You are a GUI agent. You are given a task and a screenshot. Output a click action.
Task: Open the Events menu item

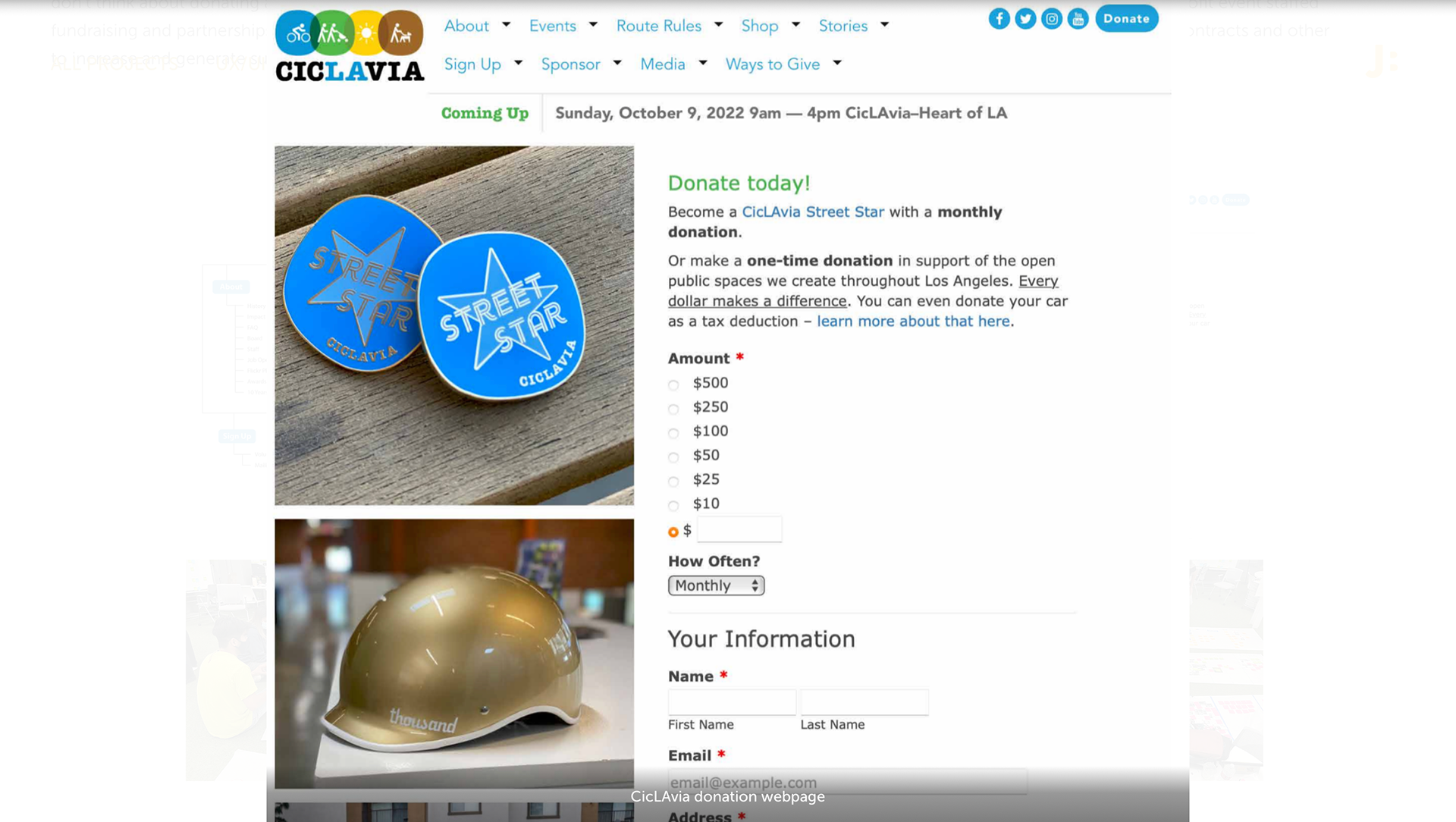(552, 26)
